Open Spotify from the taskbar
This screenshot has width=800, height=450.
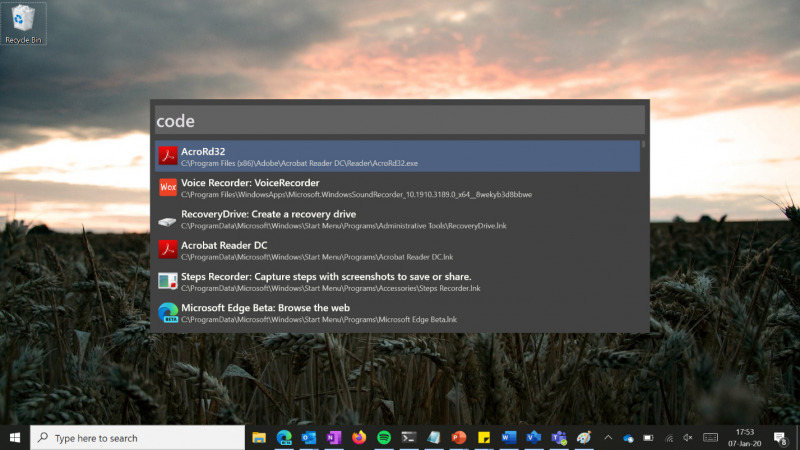click(x=384, y=438)
